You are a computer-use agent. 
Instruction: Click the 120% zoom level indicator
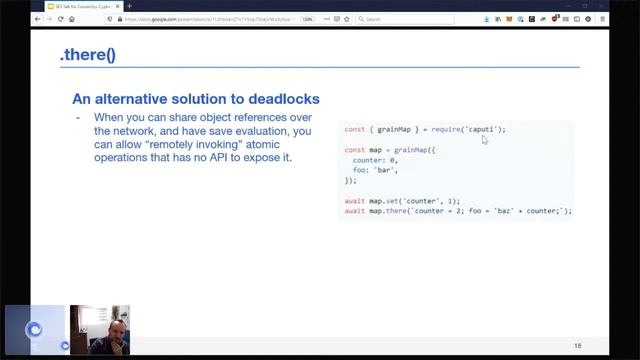[x=307, y=19]
